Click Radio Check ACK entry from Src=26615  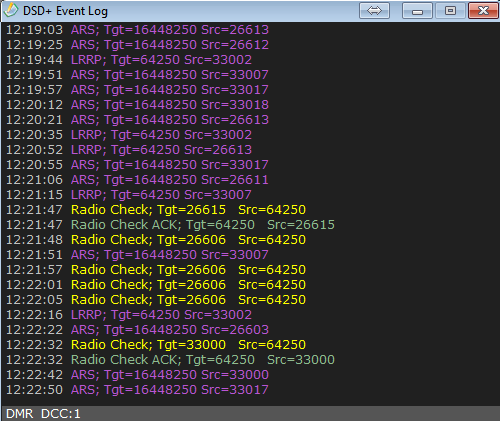170,225
